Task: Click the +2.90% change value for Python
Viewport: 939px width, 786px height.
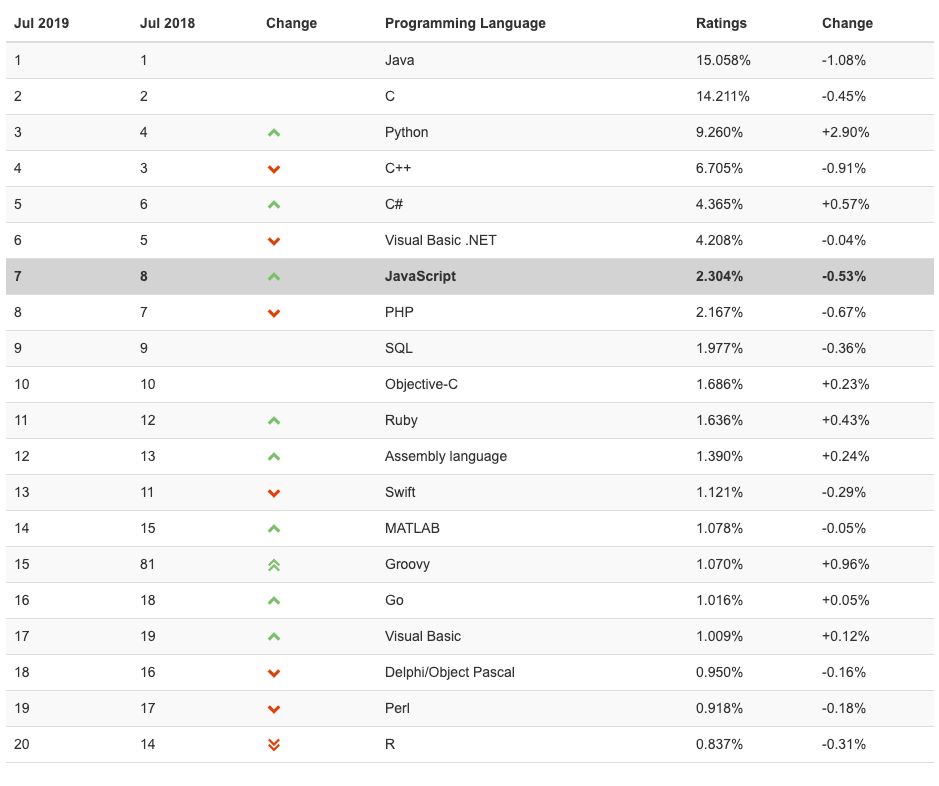Action: pyautogui.click(x=845, y=132)
